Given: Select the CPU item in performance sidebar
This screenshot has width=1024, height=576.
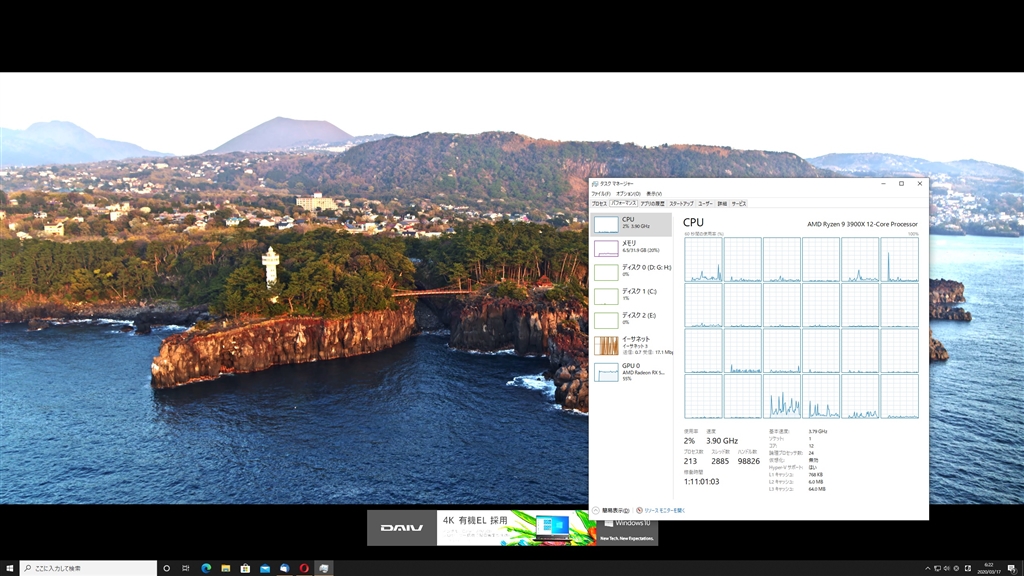Looking at the screenshot, I should pos(631,224).
